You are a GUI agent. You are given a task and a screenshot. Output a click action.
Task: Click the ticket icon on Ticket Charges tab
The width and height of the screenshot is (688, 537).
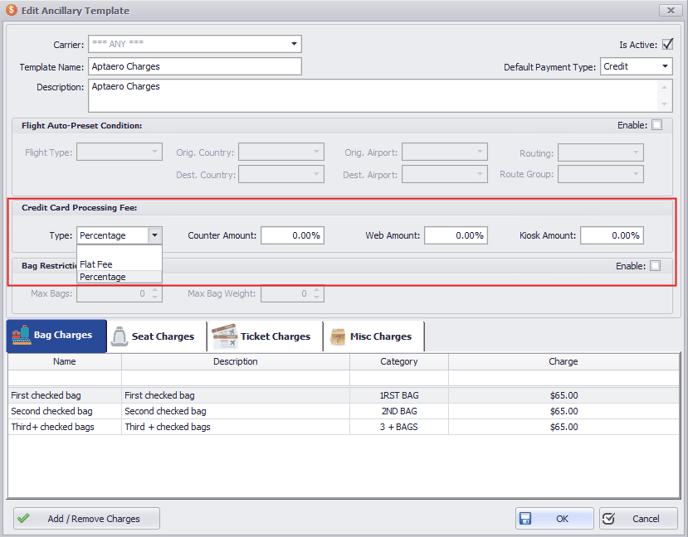point(225,337)
